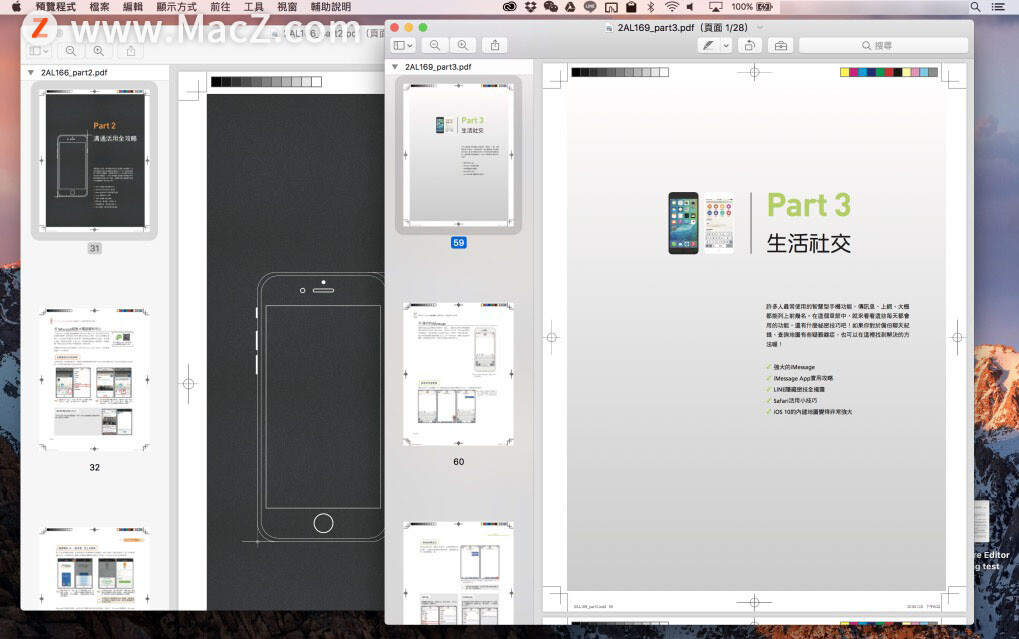Click the Dropbox menu bar icon

click(x=530, y=7)
